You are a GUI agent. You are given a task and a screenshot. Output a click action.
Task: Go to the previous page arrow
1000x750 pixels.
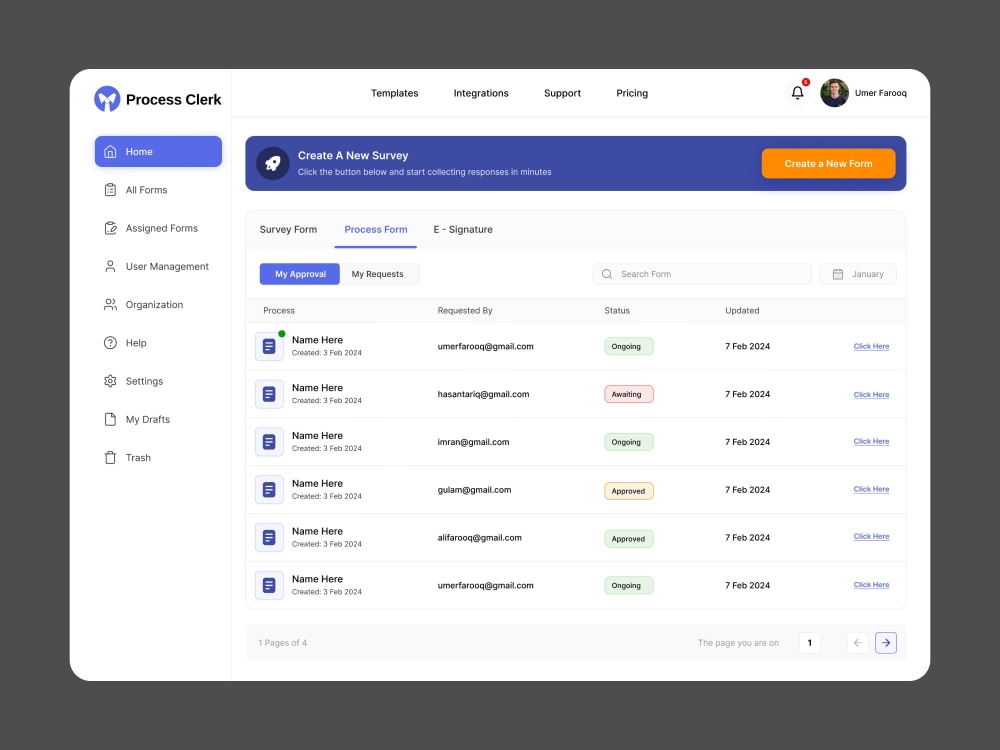(858, 643)
